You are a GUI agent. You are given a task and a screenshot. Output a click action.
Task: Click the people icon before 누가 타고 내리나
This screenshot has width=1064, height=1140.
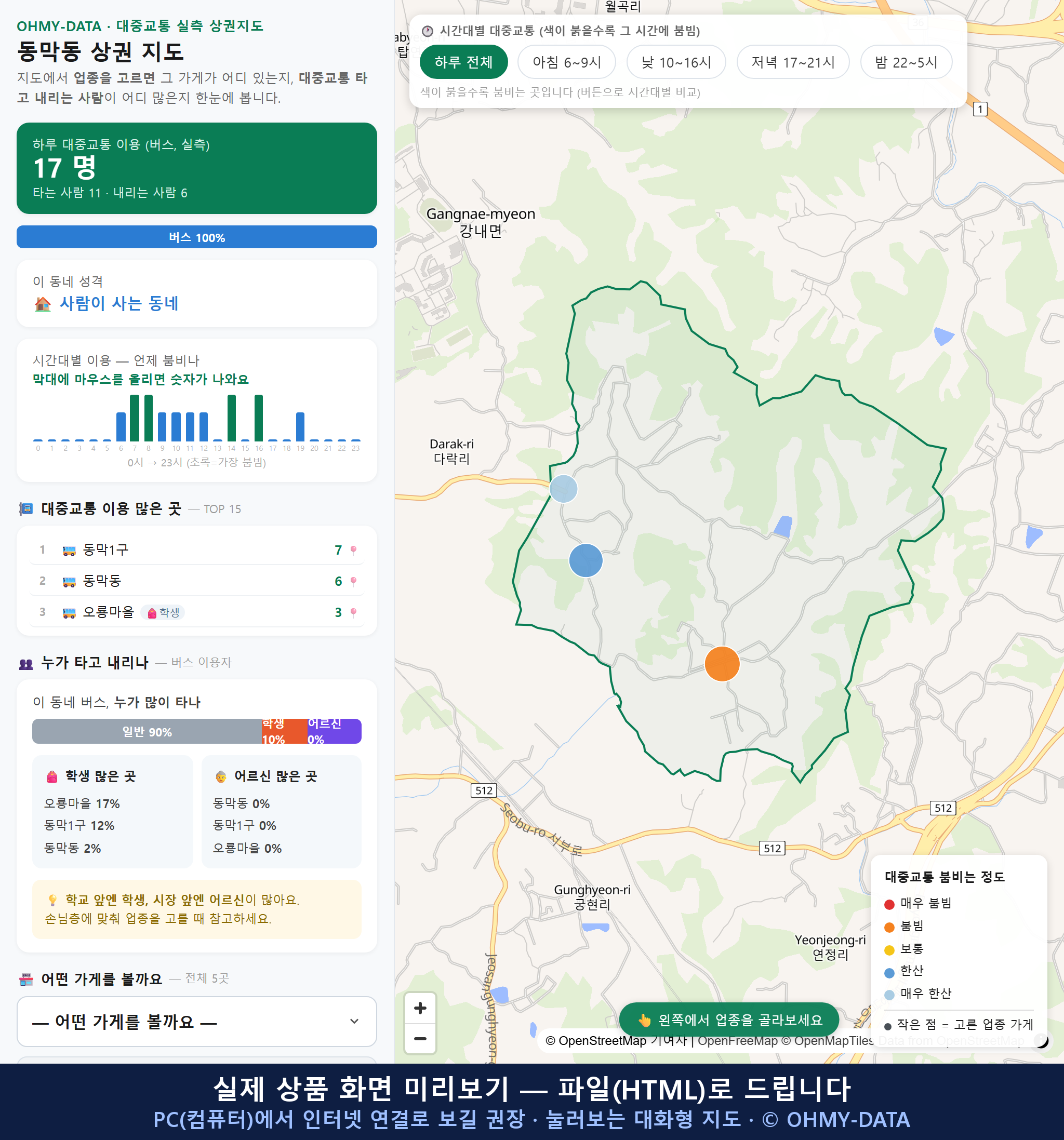(26, 663)
